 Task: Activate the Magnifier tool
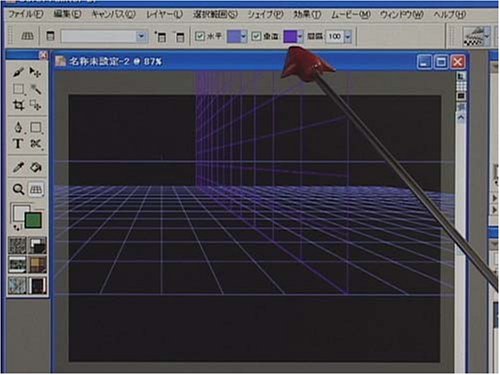(x=18, y=189)
